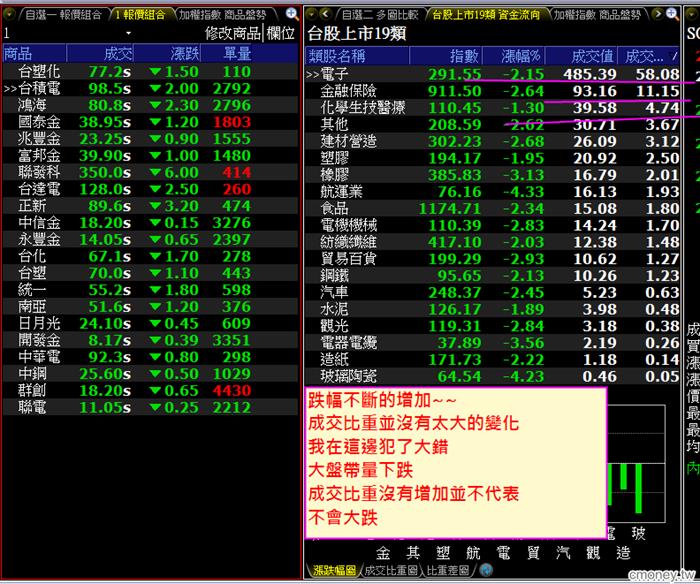Click the middle panel magnifier zoom icon
Screen dimensions: 700x584
672,14
